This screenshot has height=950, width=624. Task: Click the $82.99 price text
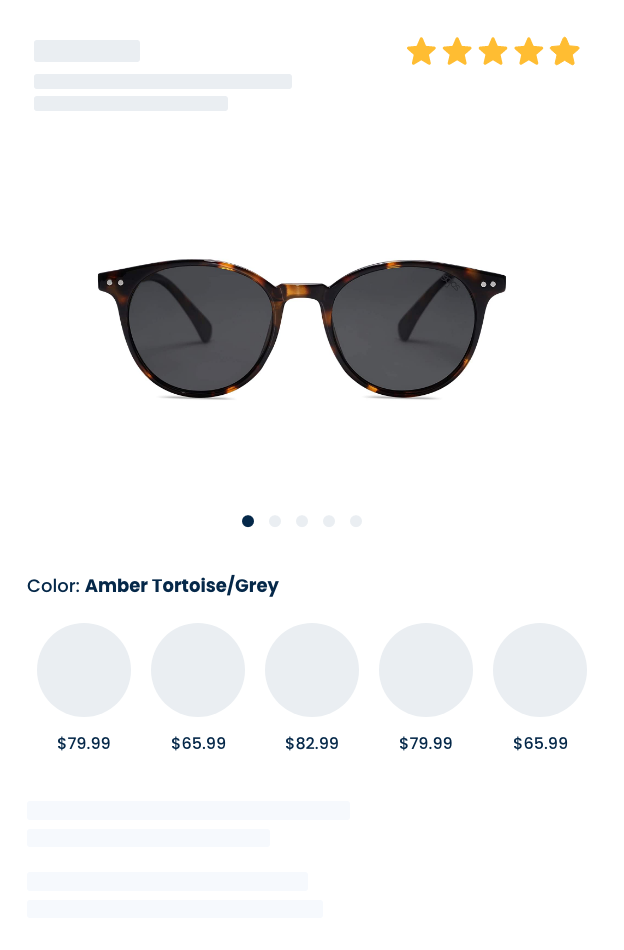pyautogui.click(x=311, y=743)
